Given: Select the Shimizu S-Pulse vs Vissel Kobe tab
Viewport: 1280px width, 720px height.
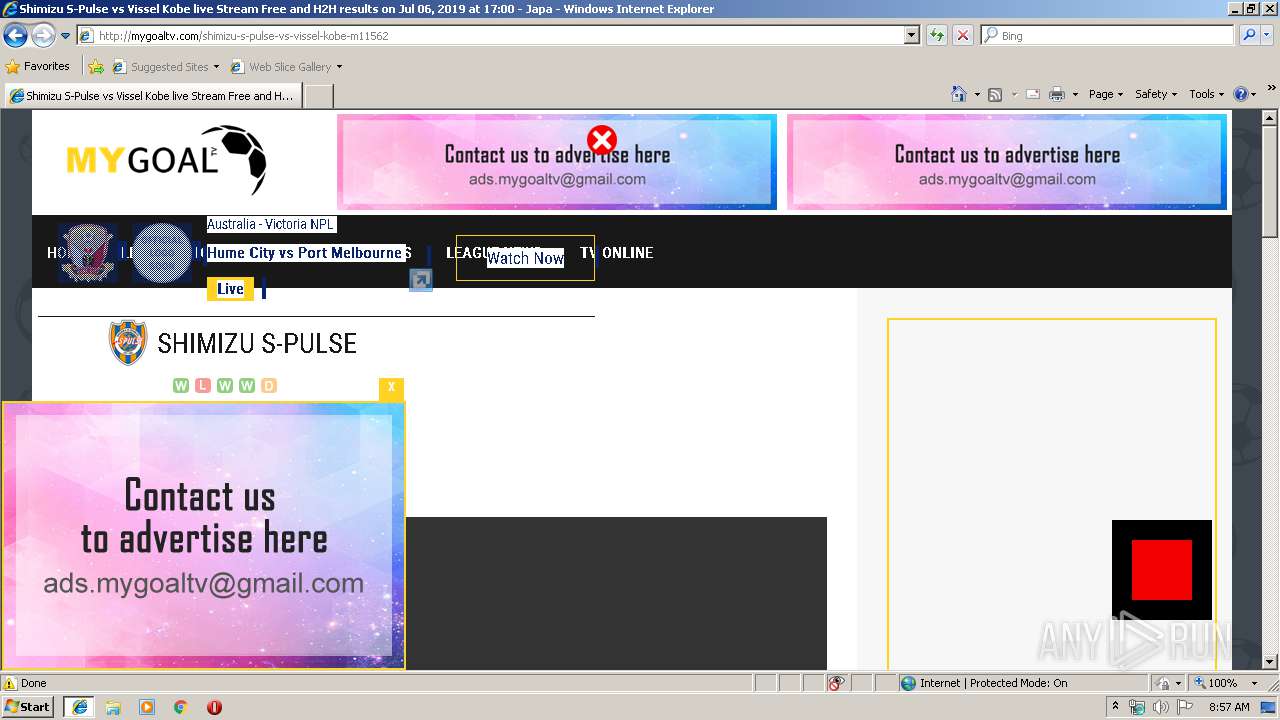Looking at the screenshot, I should click(x=151, y=96).
